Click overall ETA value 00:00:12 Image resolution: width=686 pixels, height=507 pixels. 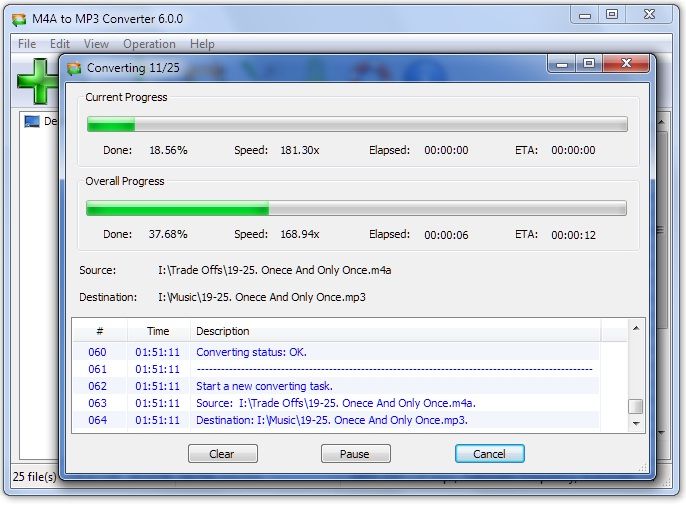574,235
